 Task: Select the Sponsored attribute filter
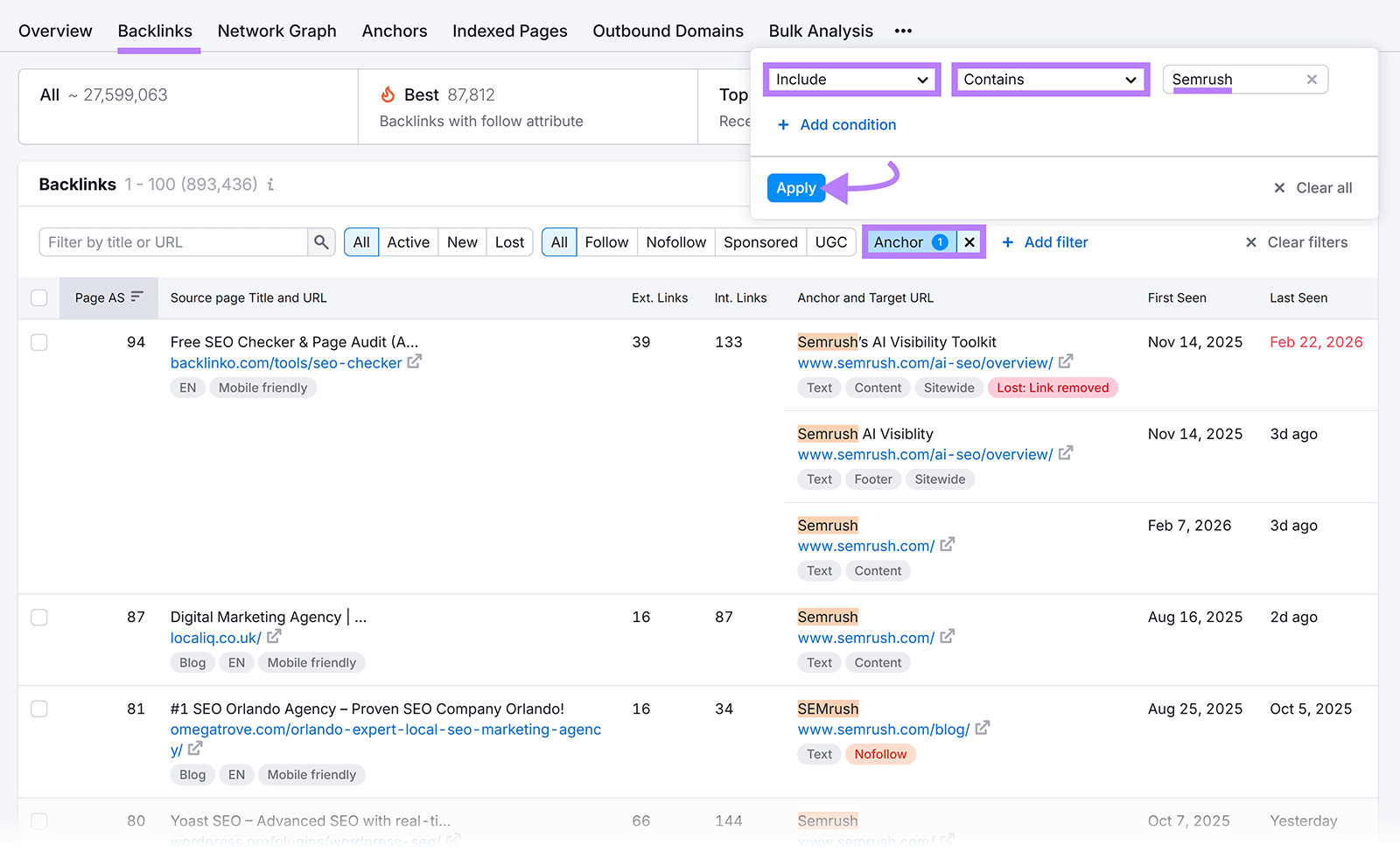(760, 242)
